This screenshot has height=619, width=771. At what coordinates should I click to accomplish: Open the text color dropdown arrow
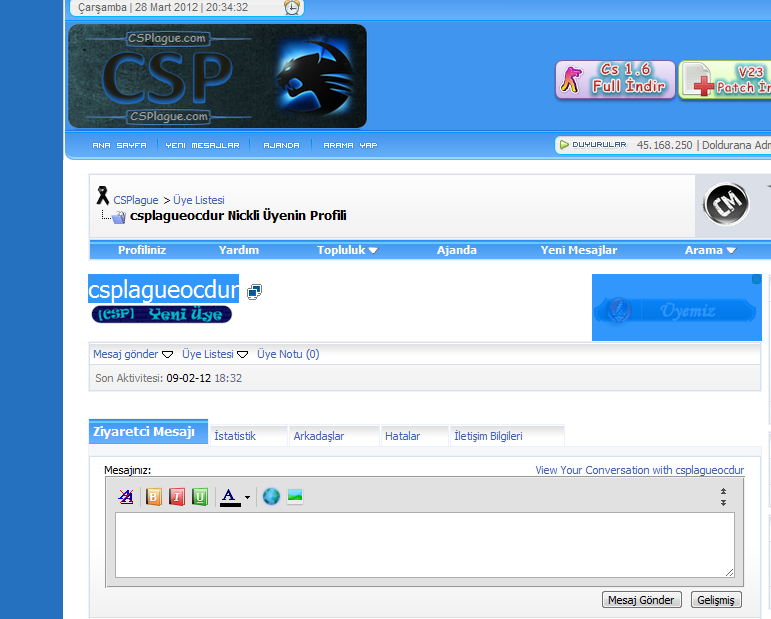pyautogui.click(x=247, y=497)
